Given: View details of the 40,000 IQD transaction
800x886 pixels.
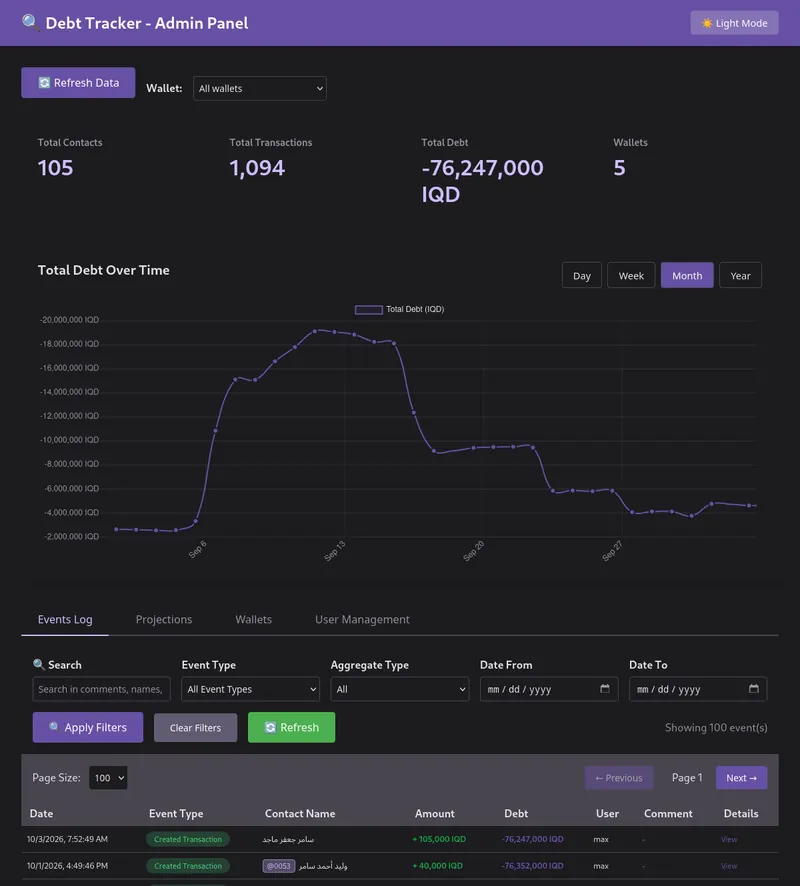Looking at the screenshot, I should tap(729, 866).
